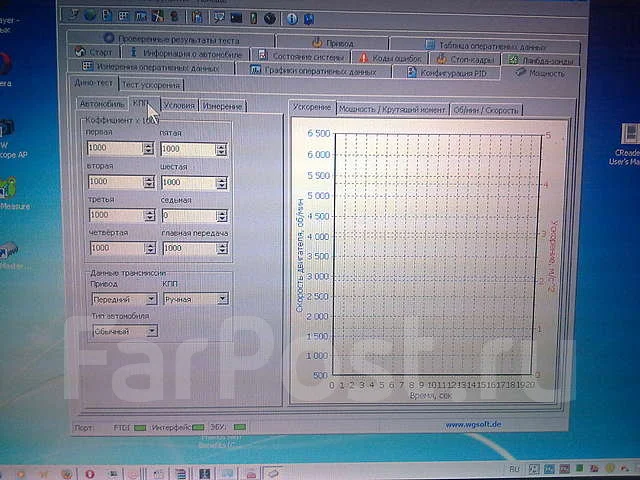Open the Об/мин / Скорость chart tab
The image size is (640, 480).
(486, 110)
